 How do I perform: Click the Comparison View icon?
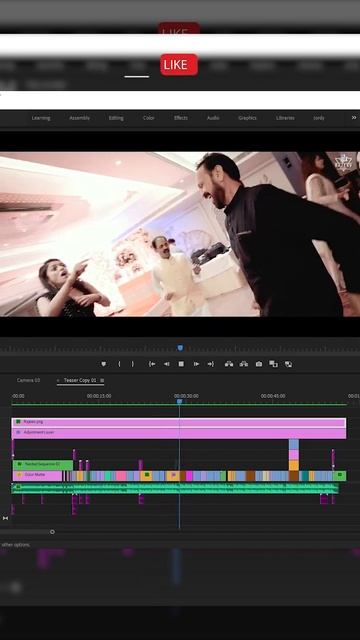point(273,364)
